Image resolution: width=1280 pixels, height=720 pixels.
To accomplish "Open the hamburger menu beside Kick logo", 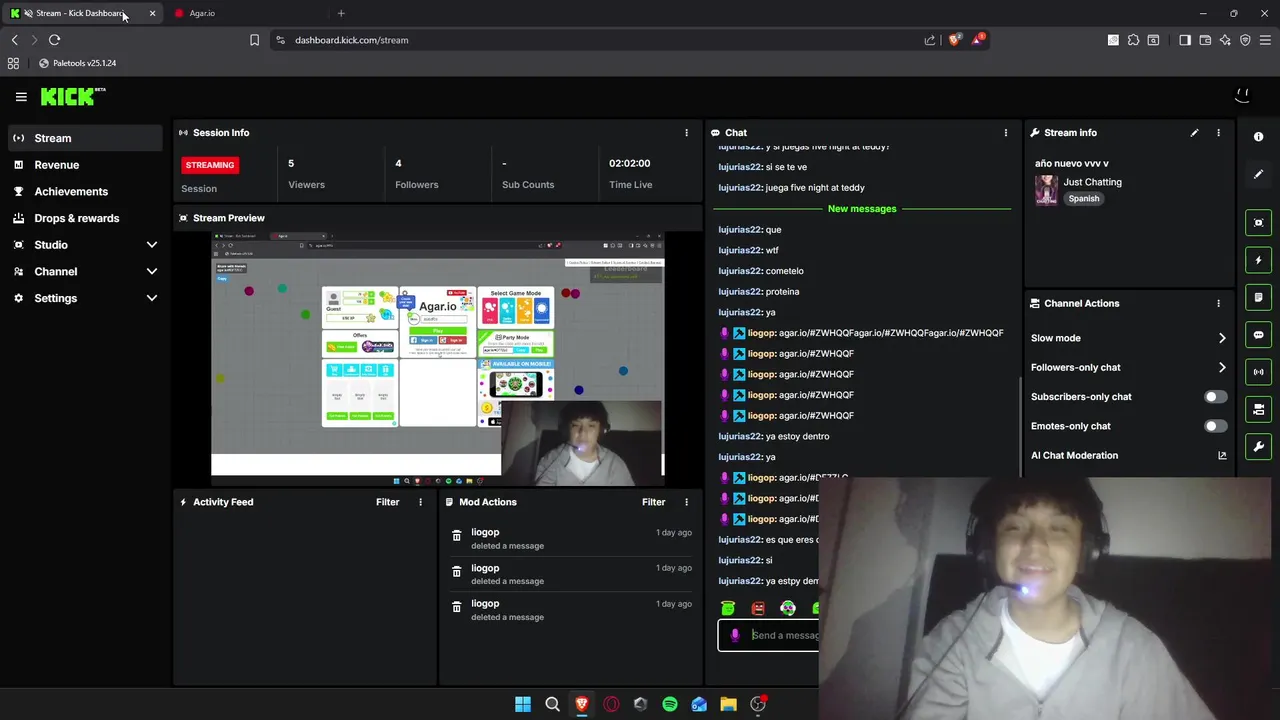I will (21, 97).
